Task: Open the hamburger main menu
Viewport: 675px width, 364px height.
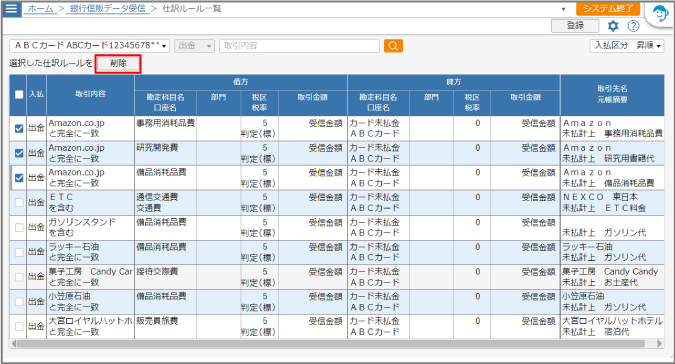Action: click(11, 9)
